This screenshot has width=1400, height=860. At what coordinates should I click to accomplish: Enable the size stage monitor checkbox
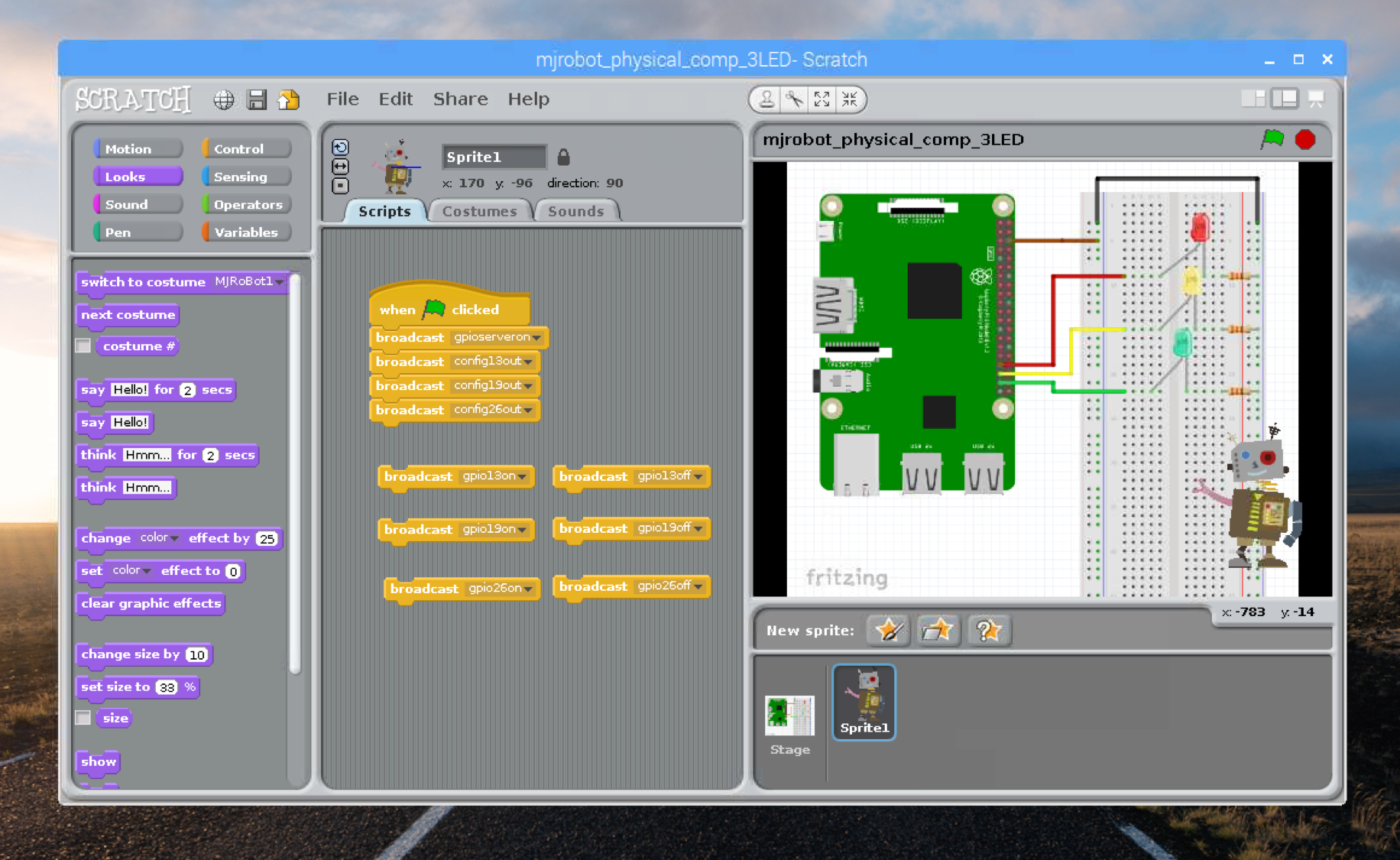[83, 718]
